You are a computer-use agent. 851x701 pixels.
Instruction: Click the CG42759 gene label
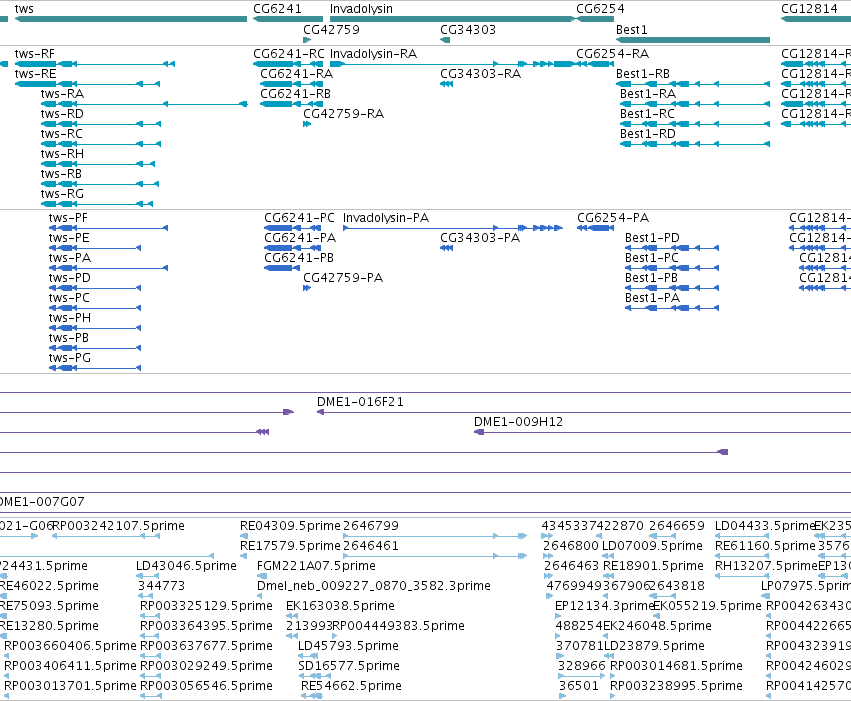332,29
